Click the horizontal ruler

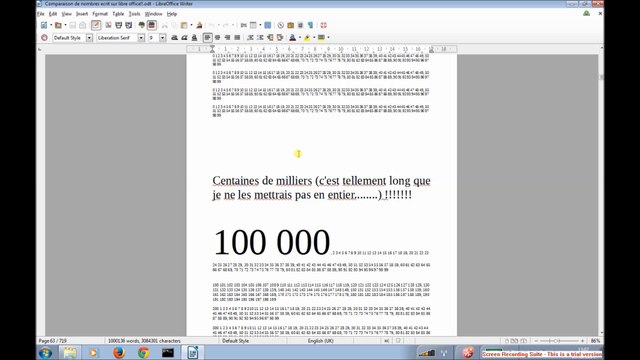322,49
